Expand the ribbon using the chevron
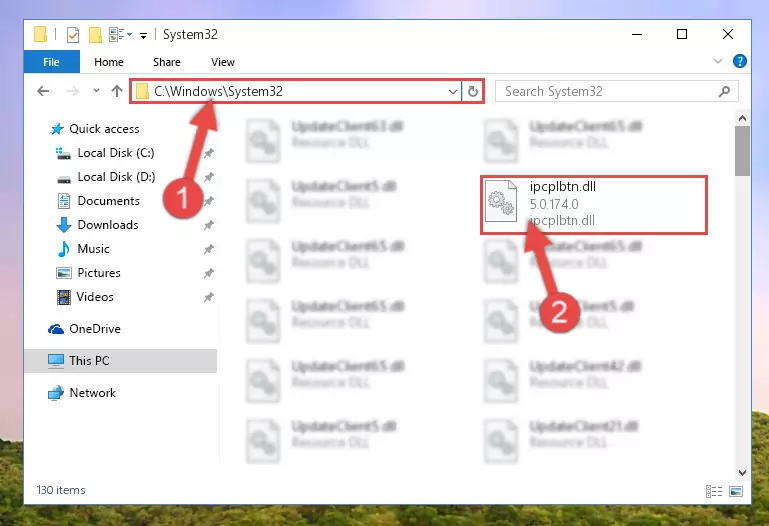This screenshot has width=769, height=526. 718,61
